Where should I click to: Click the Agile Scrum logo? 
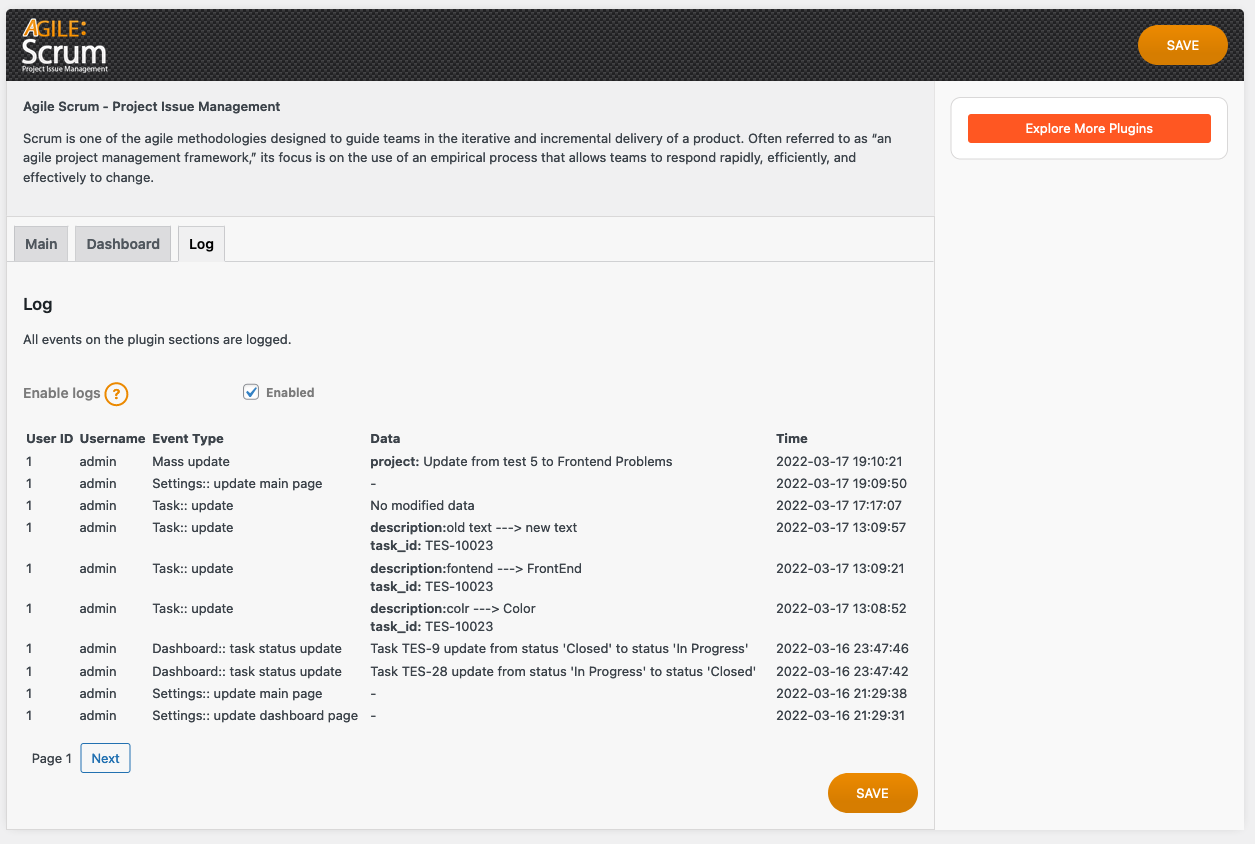(x=65, y=46)
